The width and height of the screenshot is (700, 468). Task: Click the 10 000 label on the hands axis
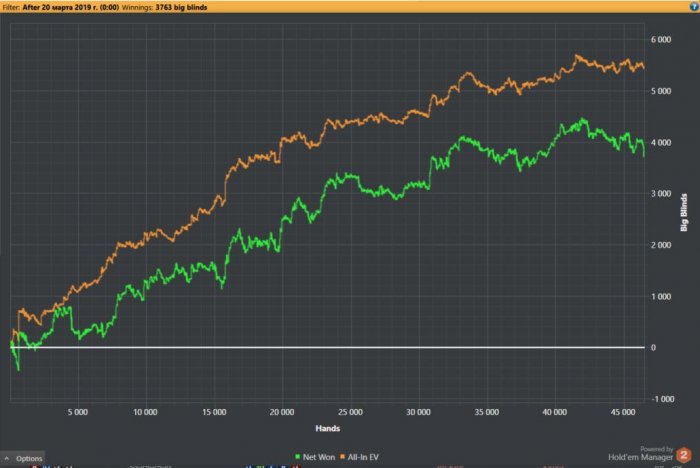tap(145, 412)
